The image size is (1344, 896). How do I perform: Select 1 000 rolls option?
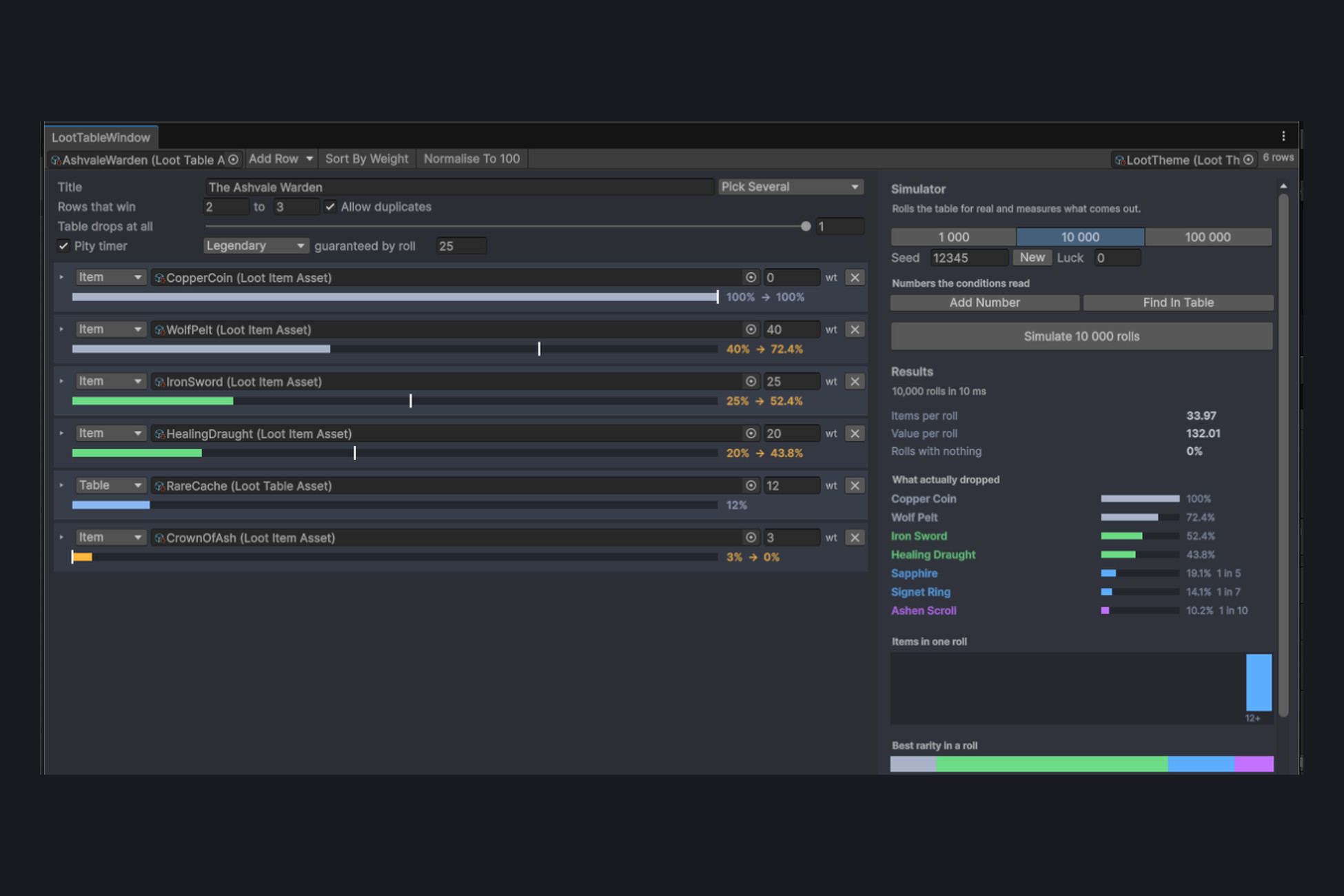click(x=953, y=237)
